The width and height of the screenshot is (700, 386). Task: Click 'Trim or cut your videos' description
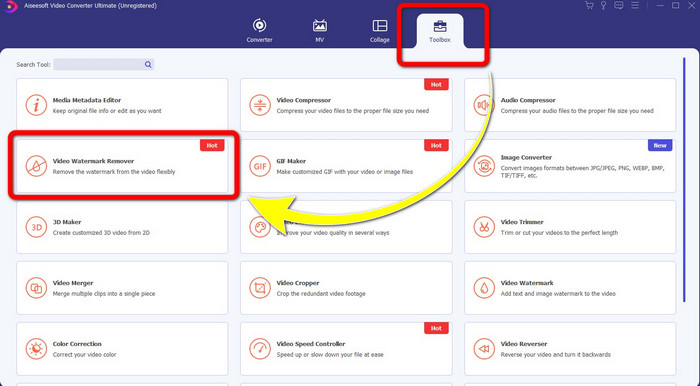(559, 232)
